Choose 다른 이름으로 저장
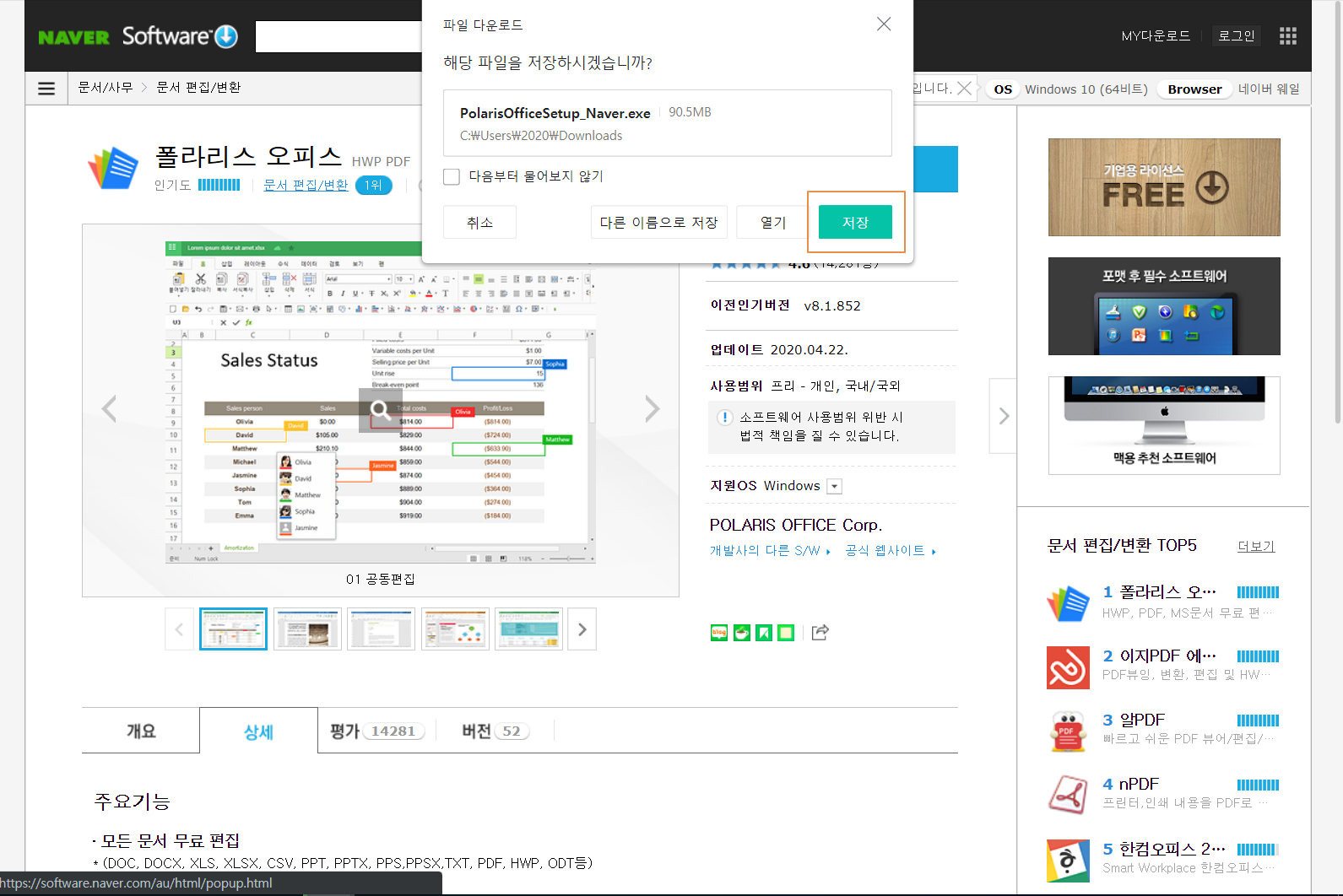 [x=658, y=222]
